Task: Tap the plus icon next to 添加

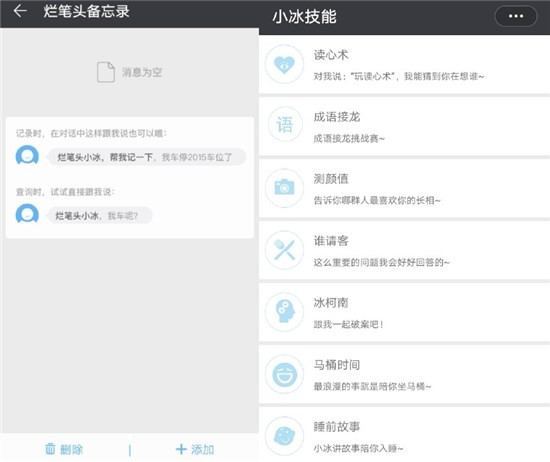Action: 181,449
